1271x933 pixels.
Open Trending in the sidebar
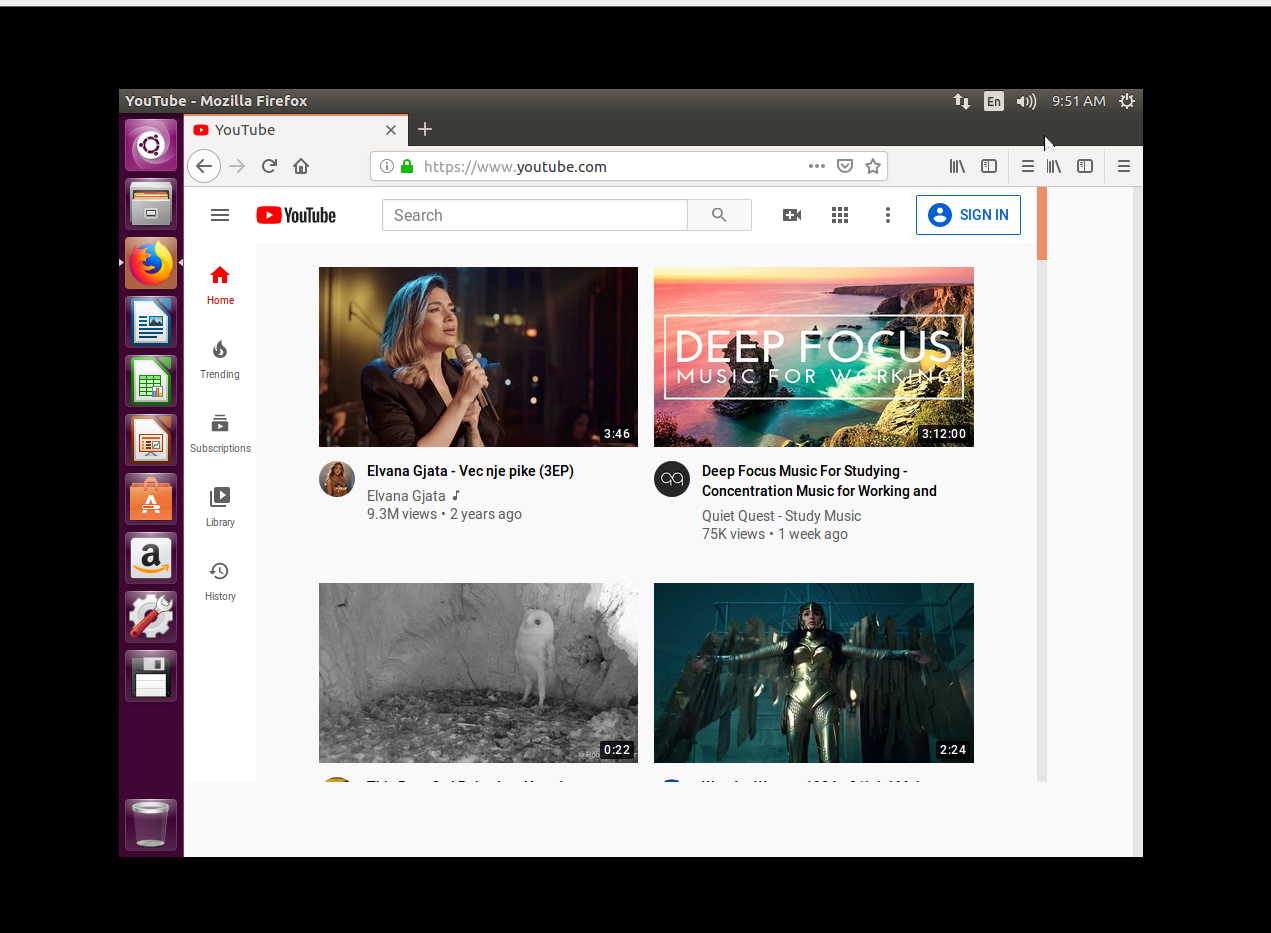tap(220, 359)
